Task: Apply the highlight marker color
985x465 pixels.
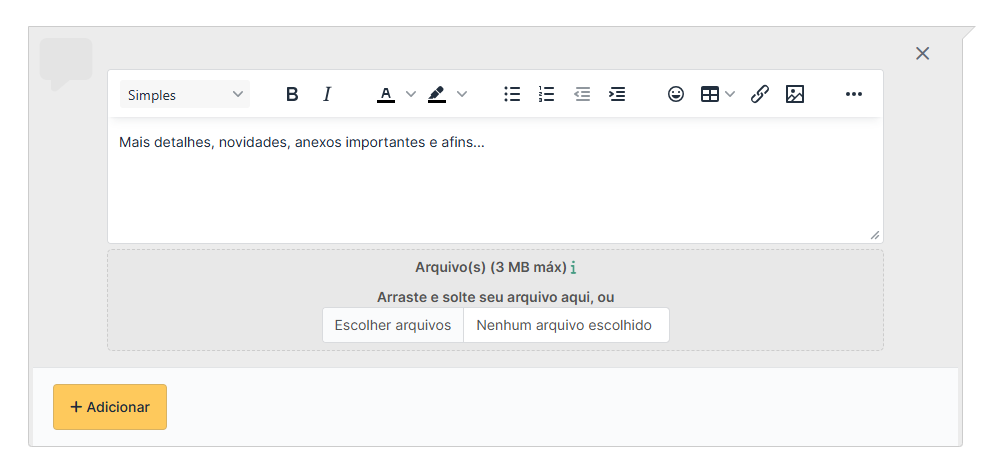Action: click(436, 94)
